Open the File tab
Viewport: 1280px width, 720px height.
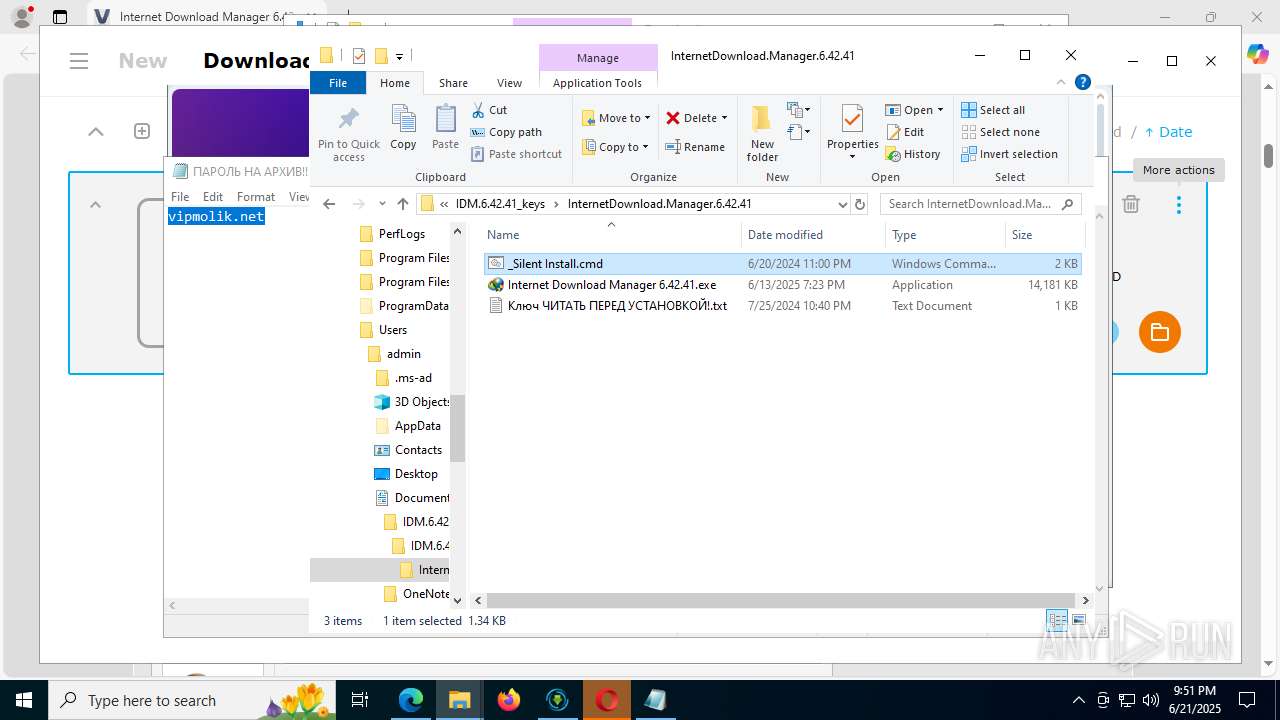pyautogui.click(x=338, y=83)
